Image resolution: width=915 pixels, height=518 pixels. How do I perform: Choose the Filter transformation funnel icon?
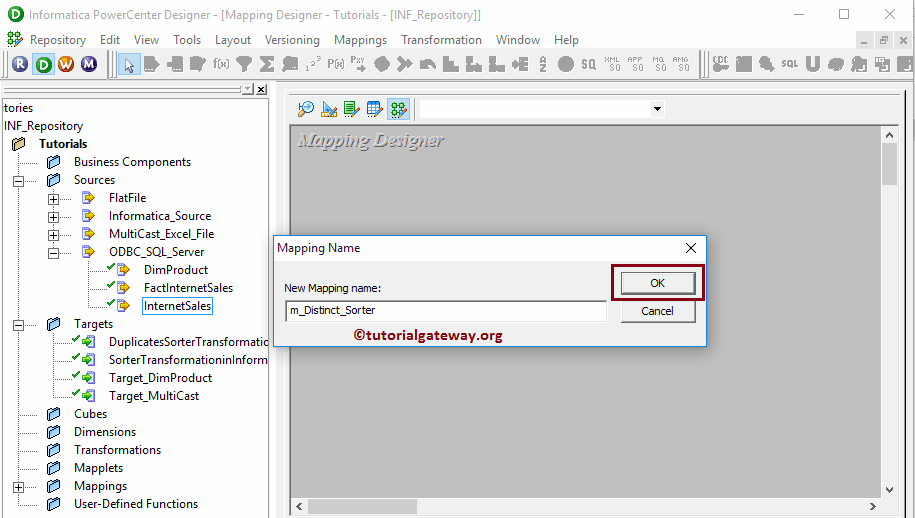tap(244, 64)
